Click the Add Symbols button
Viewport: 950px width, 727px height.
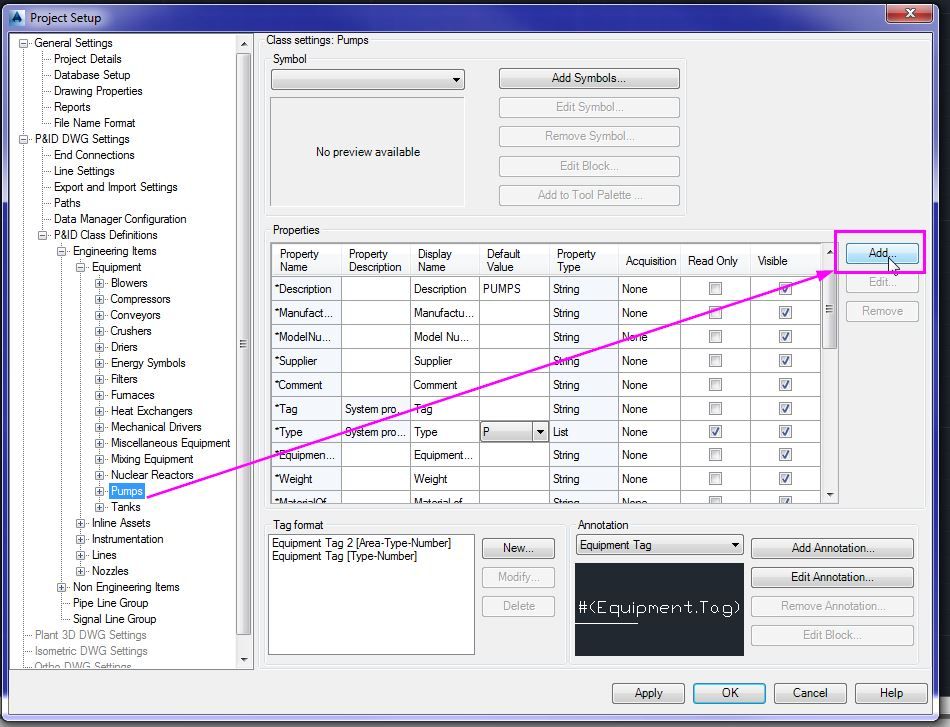point(589,78)
